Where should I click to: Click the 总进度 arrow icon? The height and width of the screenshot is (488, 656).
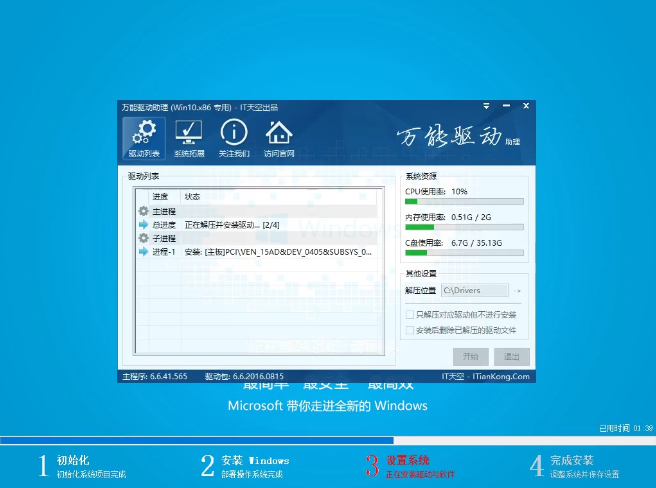[143, 225]
